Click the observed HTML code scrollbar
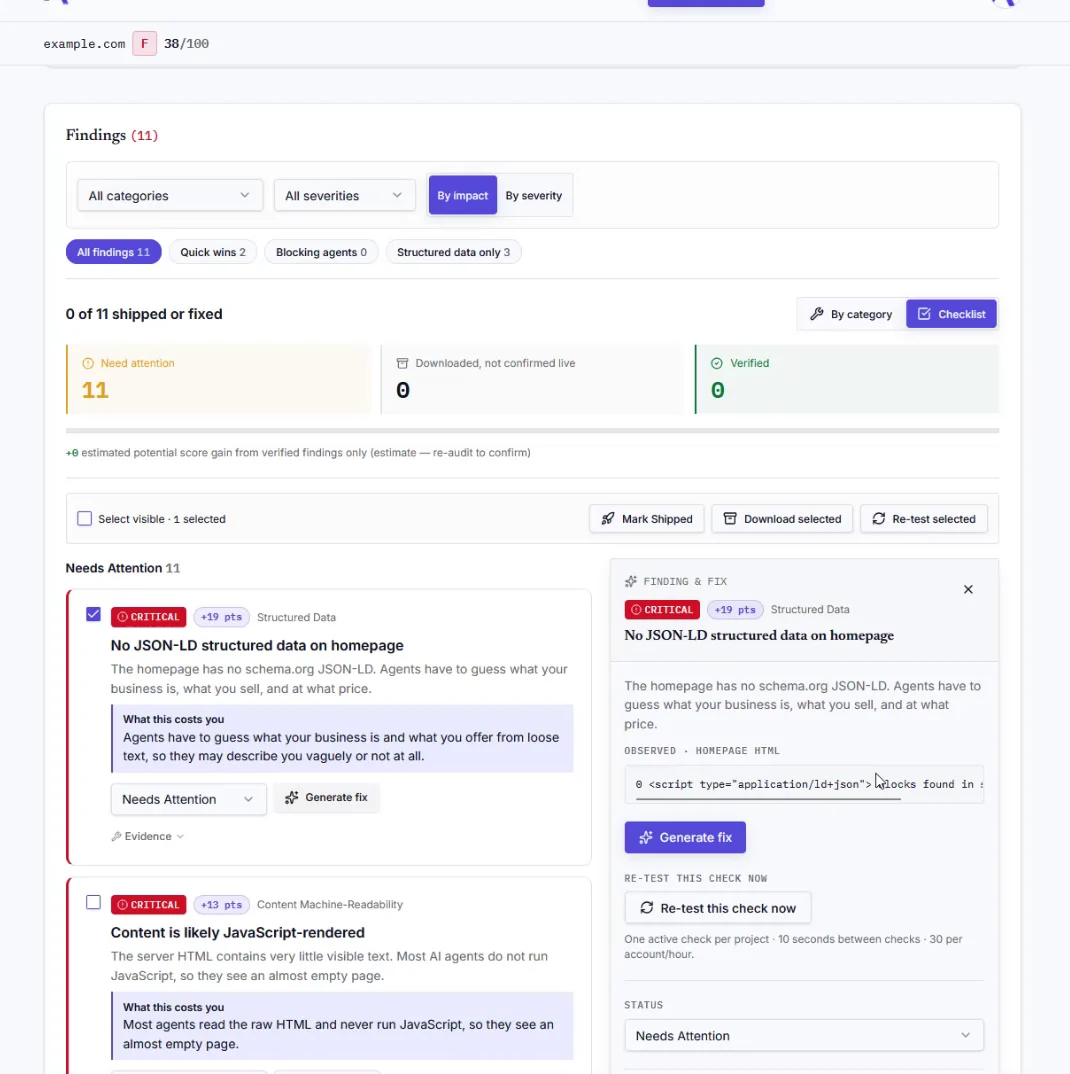The height and width of the screenshot is (1074, 1070). tap(768, 799)
